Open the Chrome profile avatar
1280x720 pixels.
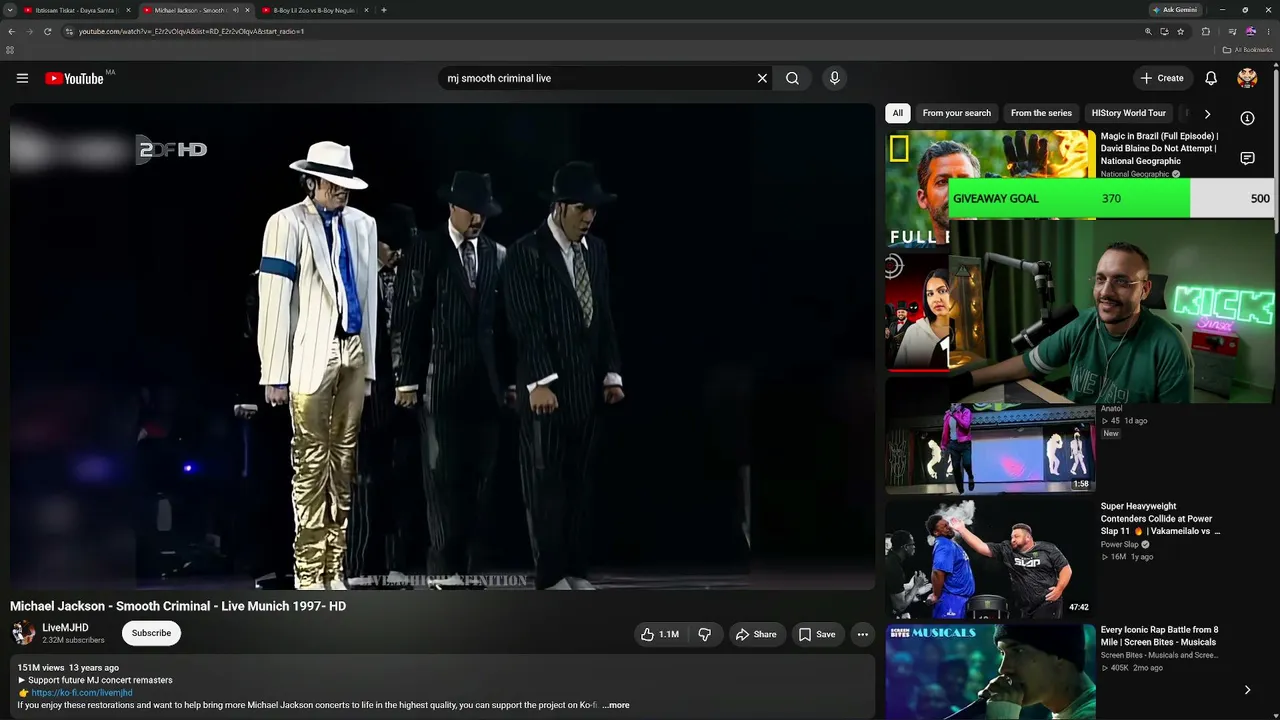1250,31
